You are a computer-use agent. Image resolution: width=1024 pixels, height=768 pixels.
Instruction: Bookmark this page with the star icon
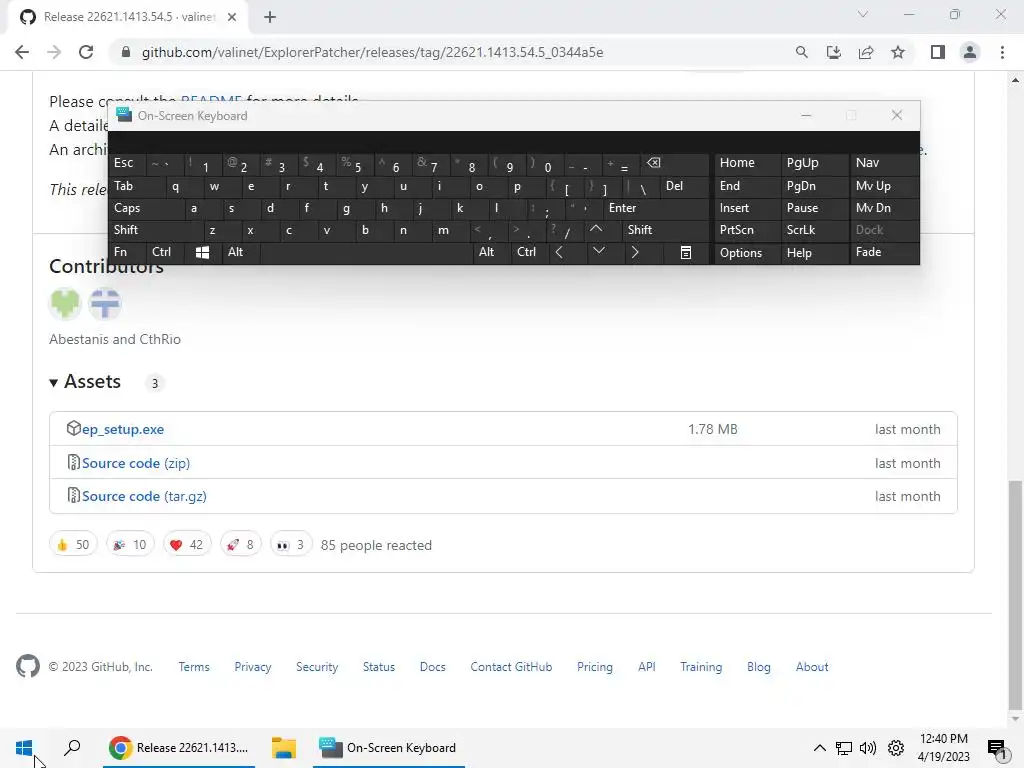point(898,52)
